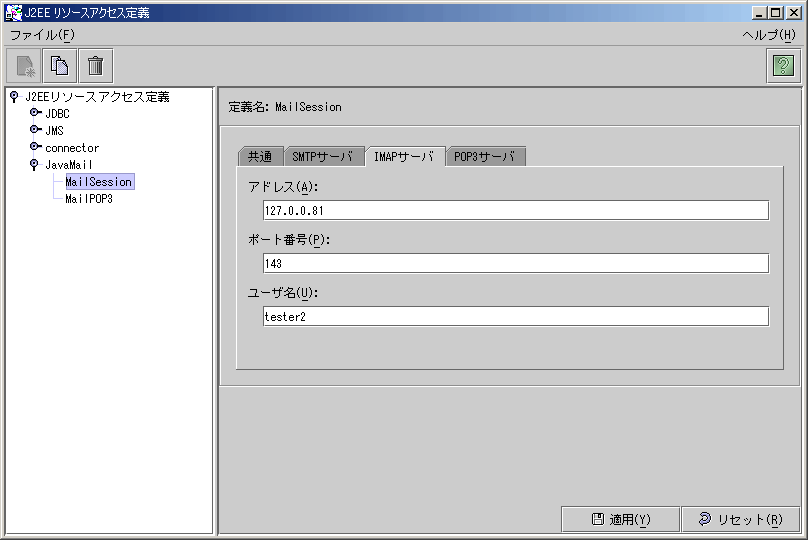This screenshot has height=540, width=808.
Task: Click the リセット(R) reset button
Action: point(740,519)
